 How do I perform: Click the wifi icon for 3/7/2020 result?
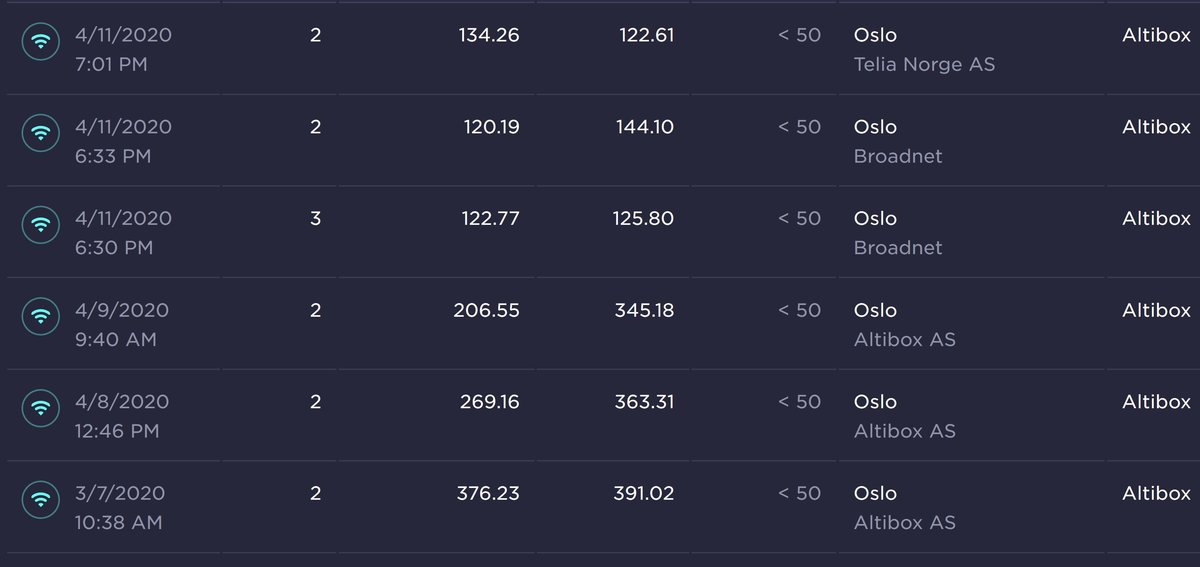pyautogui.click(x=41, y=499)
